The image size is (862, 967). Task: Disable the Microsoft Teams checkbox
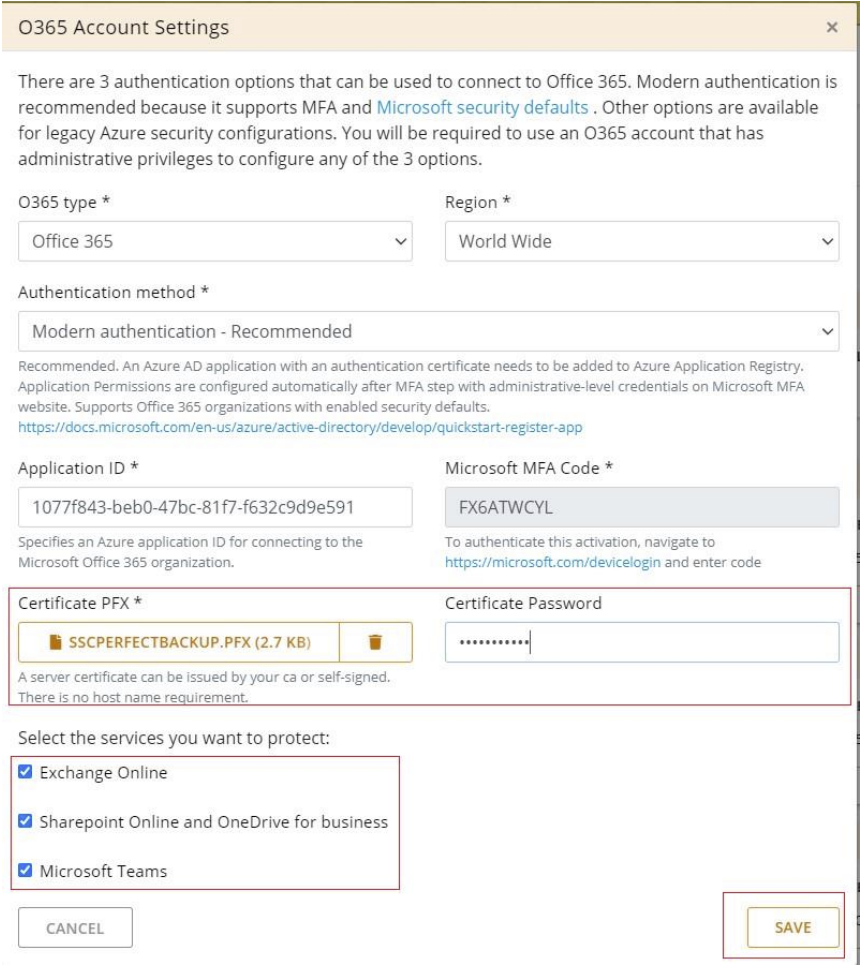[x=25, y=871]
